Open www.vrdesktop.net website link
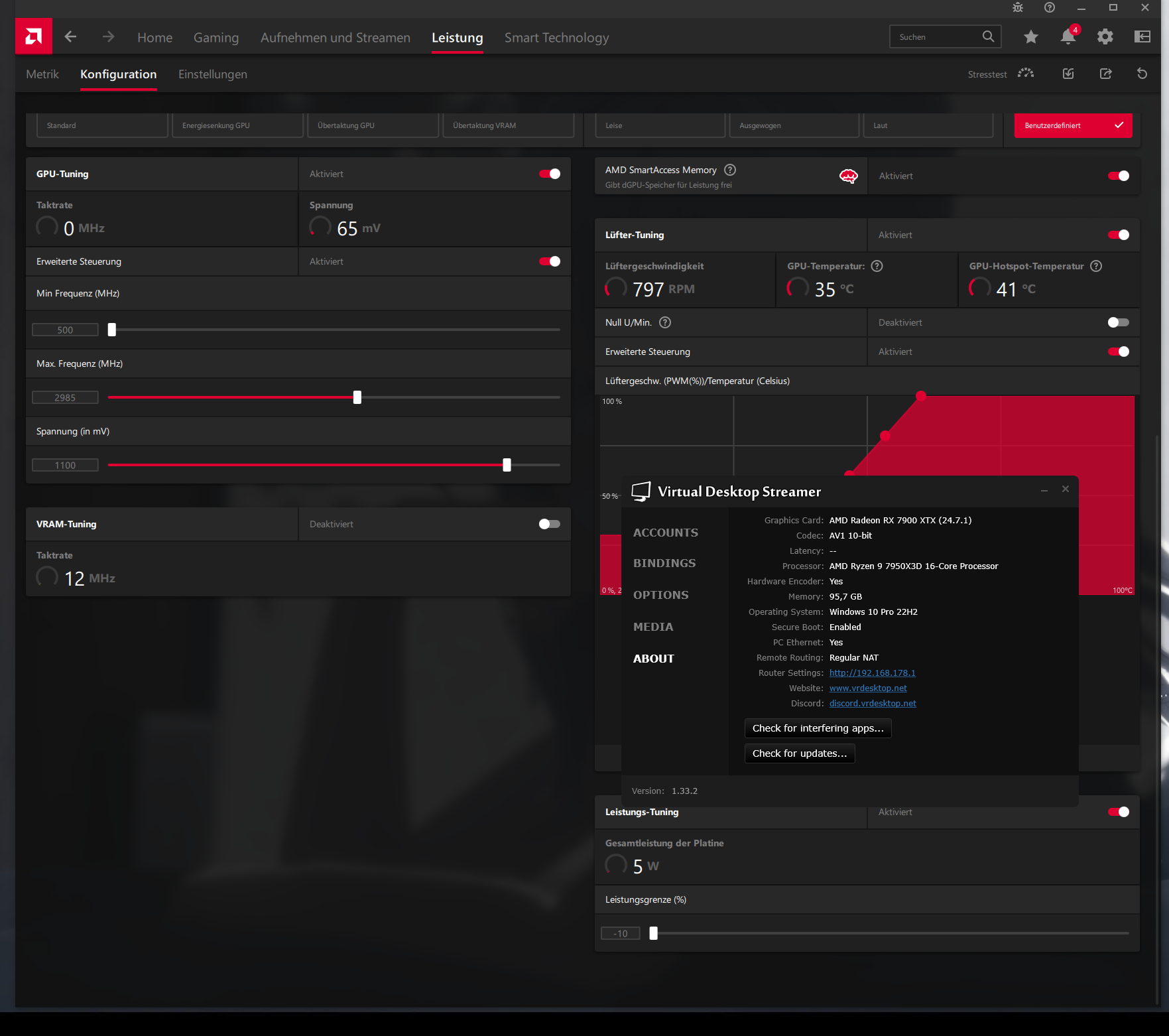This screenshot has width=1169, height=1036. pos(868,688)
